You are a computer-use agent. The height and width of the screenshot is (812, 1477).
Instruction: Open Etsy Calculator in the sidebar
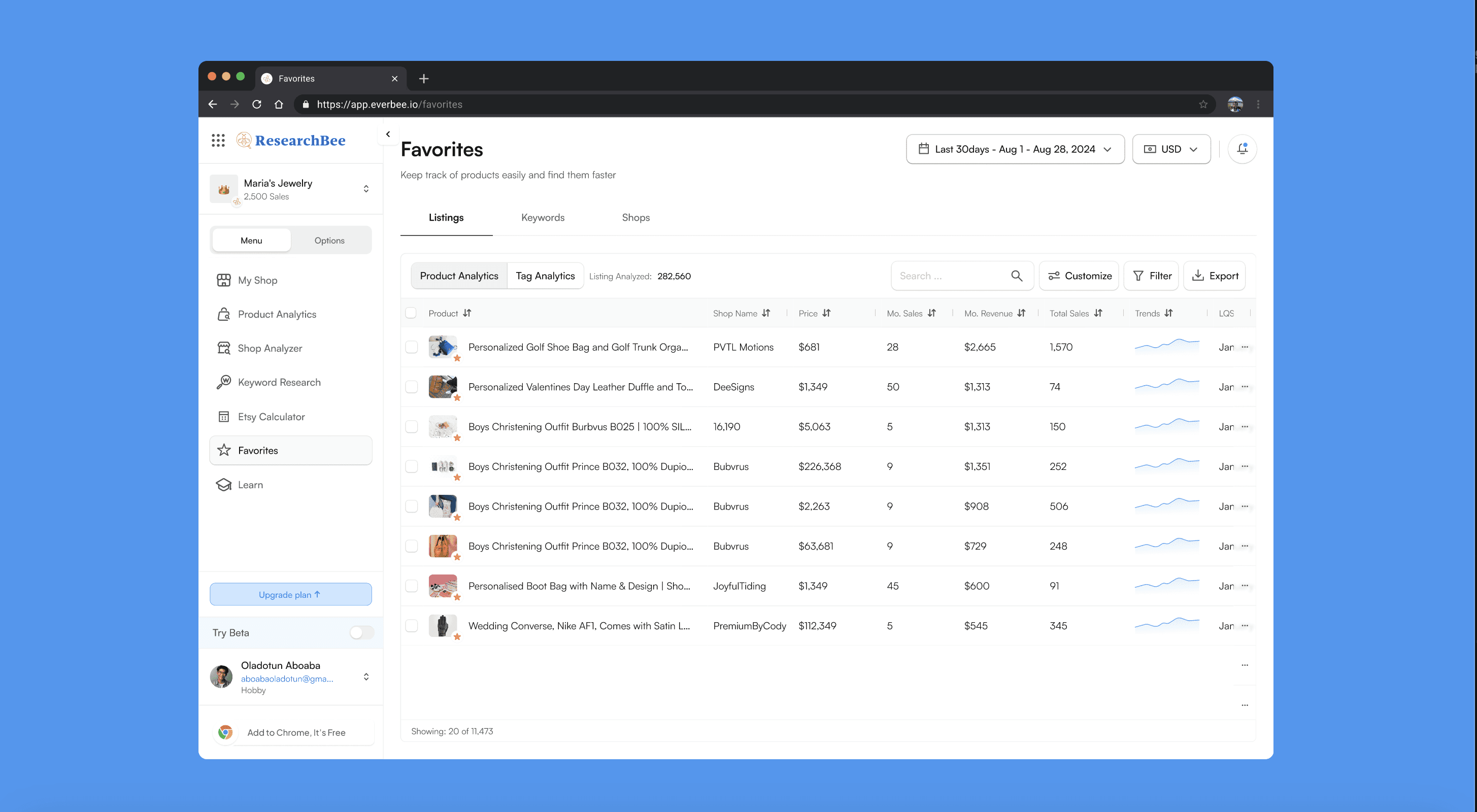pos(271,417)
